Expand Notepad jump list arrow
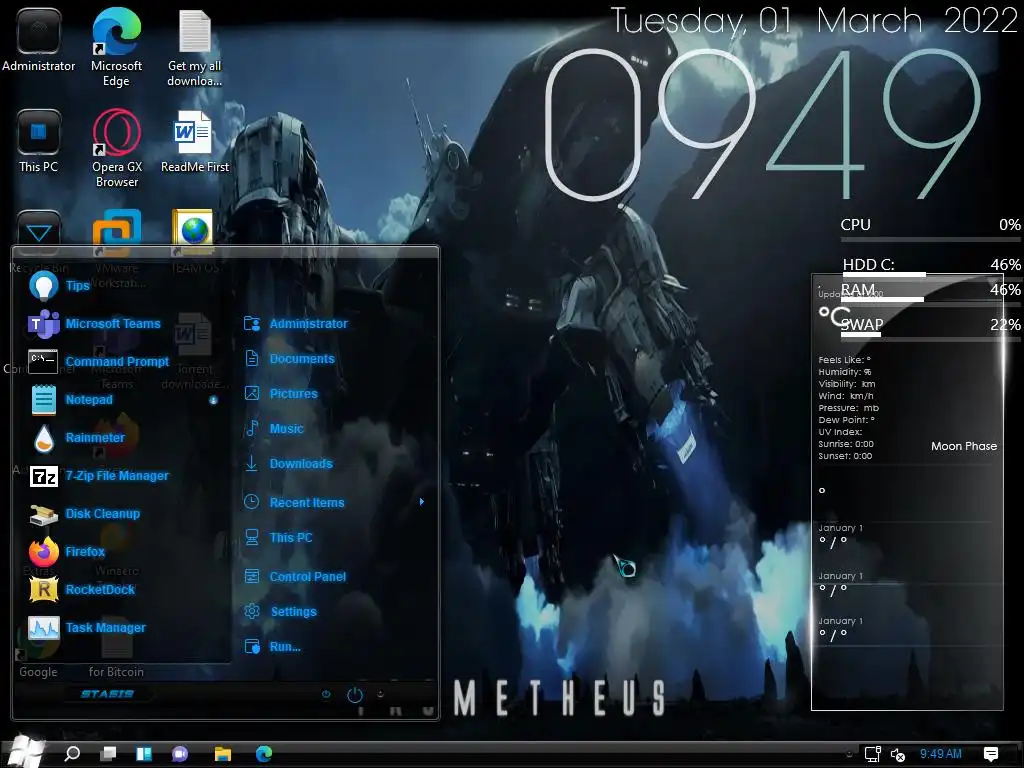Screen dimensions: 1024x768 click(213, 400)
